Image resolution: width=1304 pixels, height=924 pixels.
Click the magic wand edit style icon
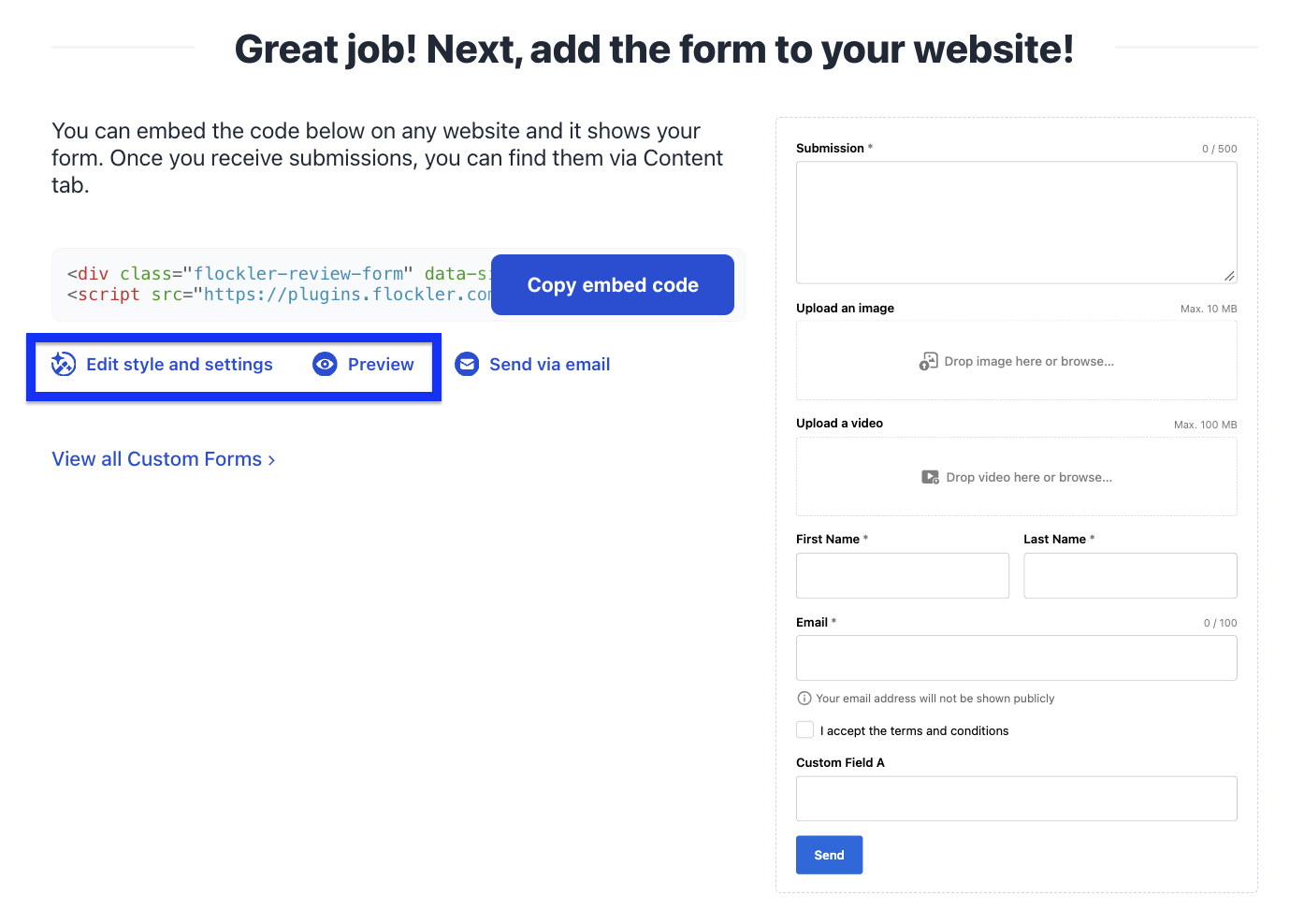pyautogui.click(x=64, y=365)
